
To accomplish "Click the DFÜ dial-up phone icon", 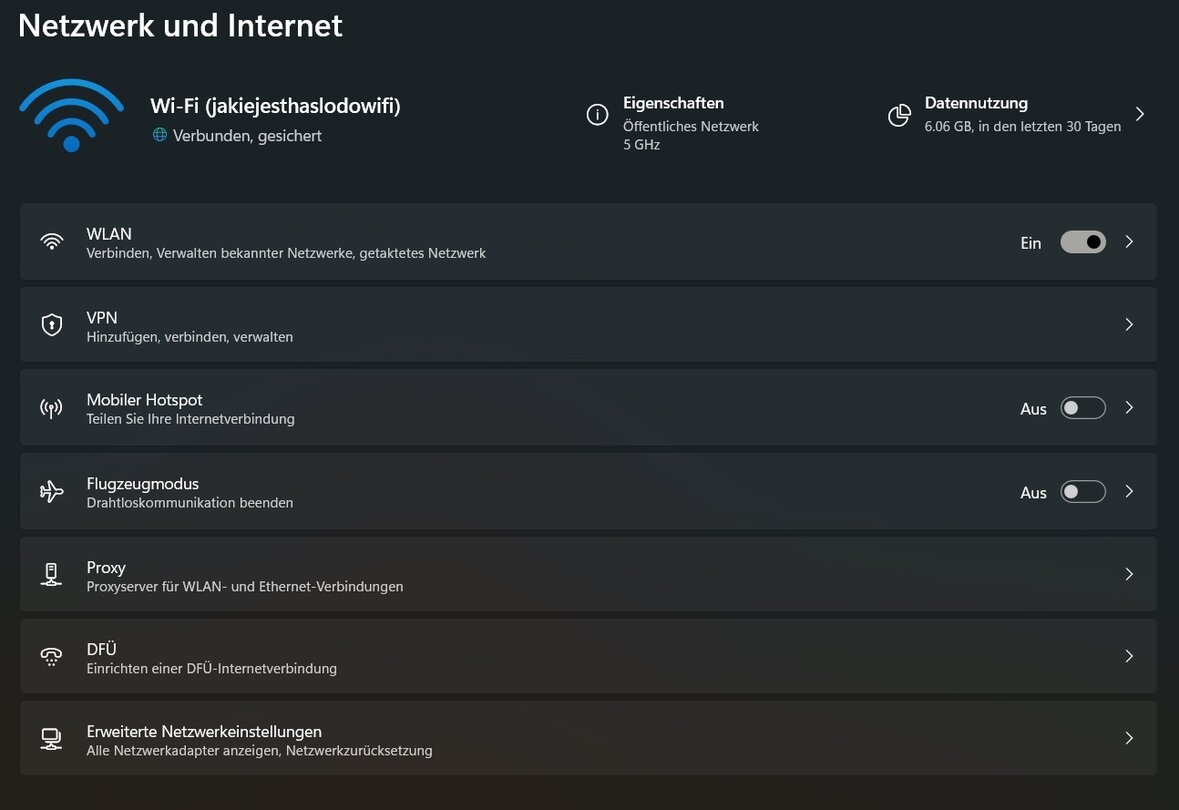I will [51, 657].
